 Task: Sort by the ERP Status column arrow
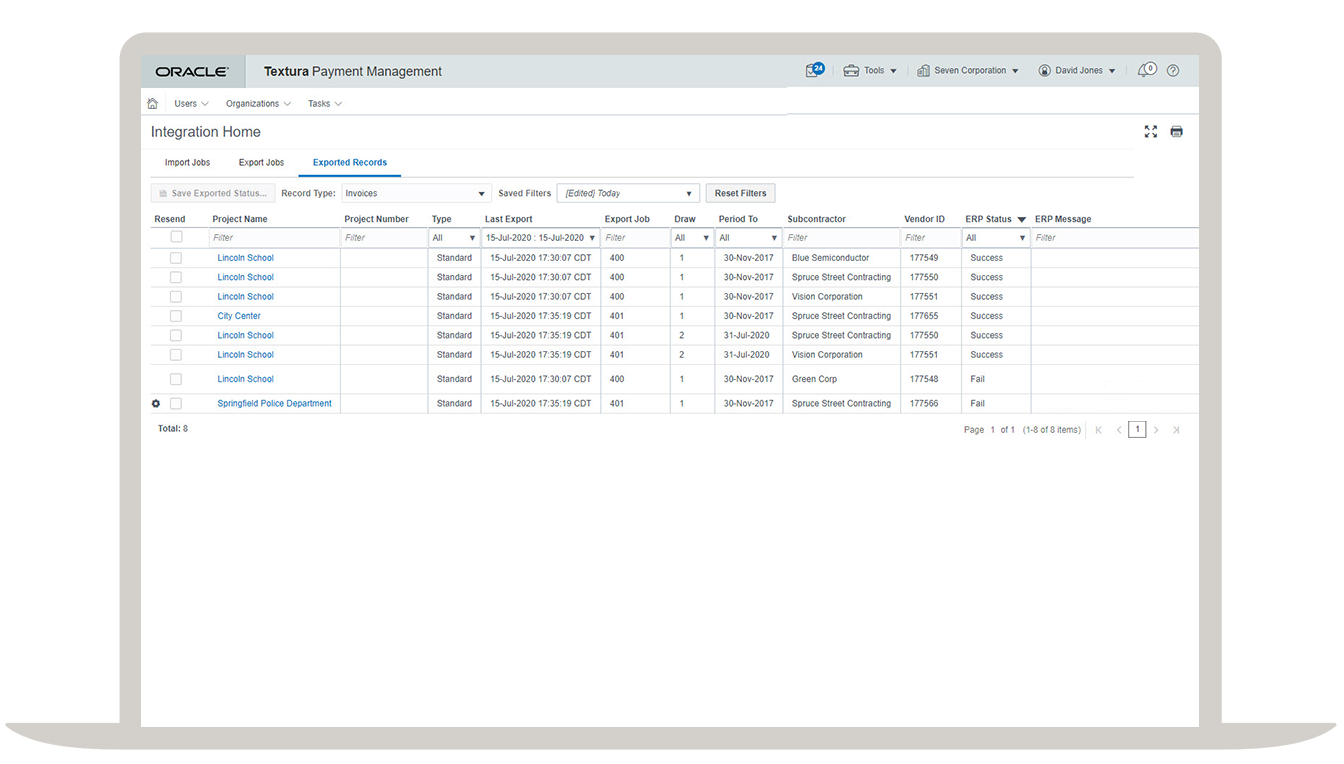click(x=1021, y=218)
